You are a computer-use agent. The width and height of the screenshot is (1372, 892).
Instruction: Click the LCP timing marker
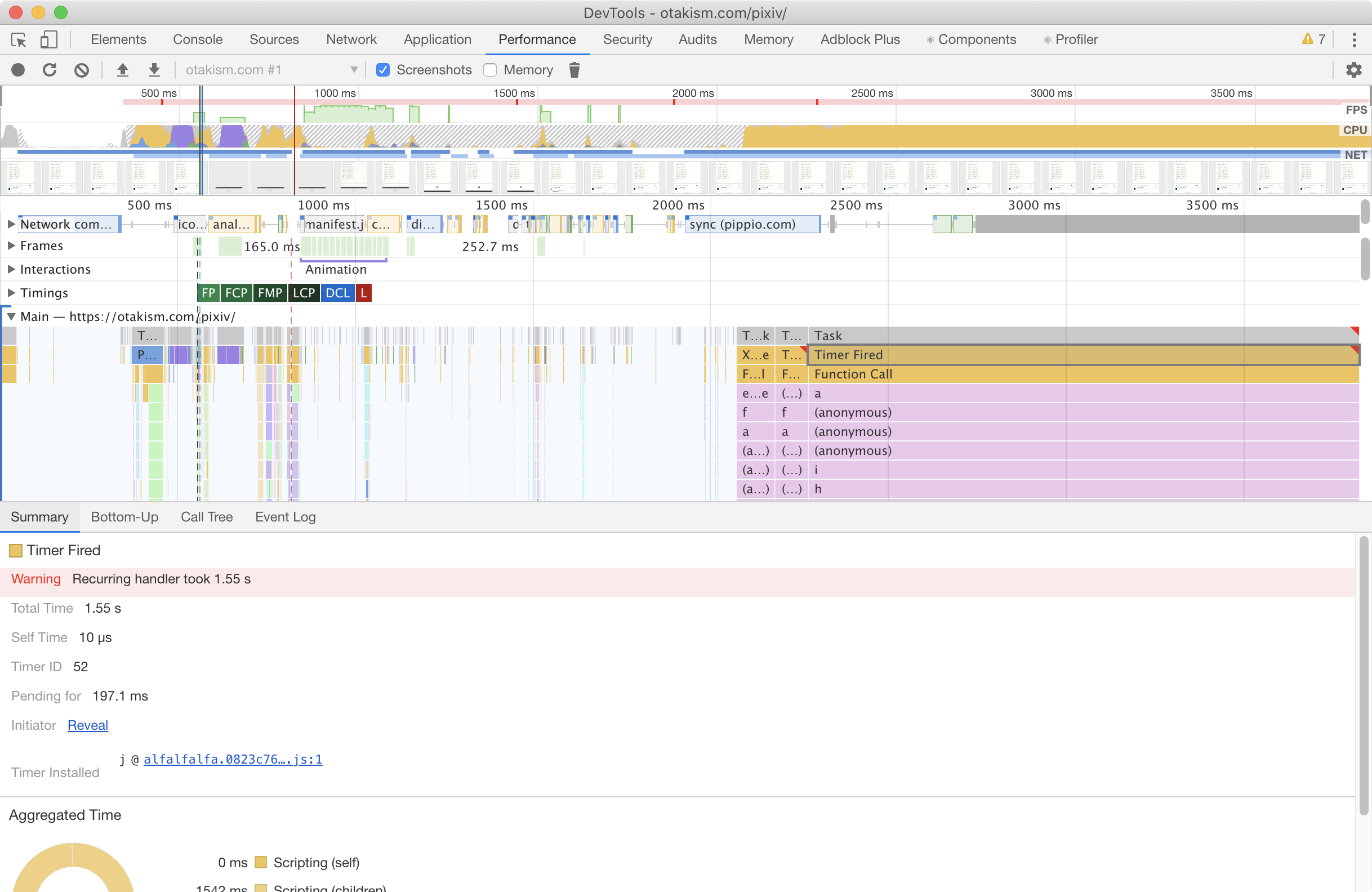[304, 293]
